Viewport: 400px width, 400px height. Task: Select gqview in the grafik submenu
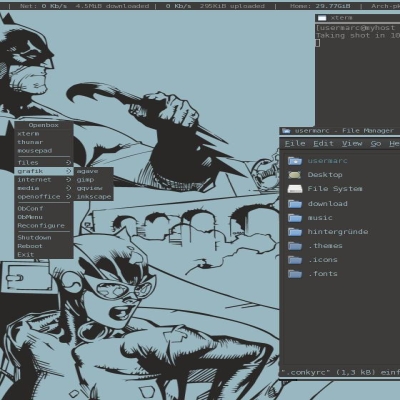(93, 188)
